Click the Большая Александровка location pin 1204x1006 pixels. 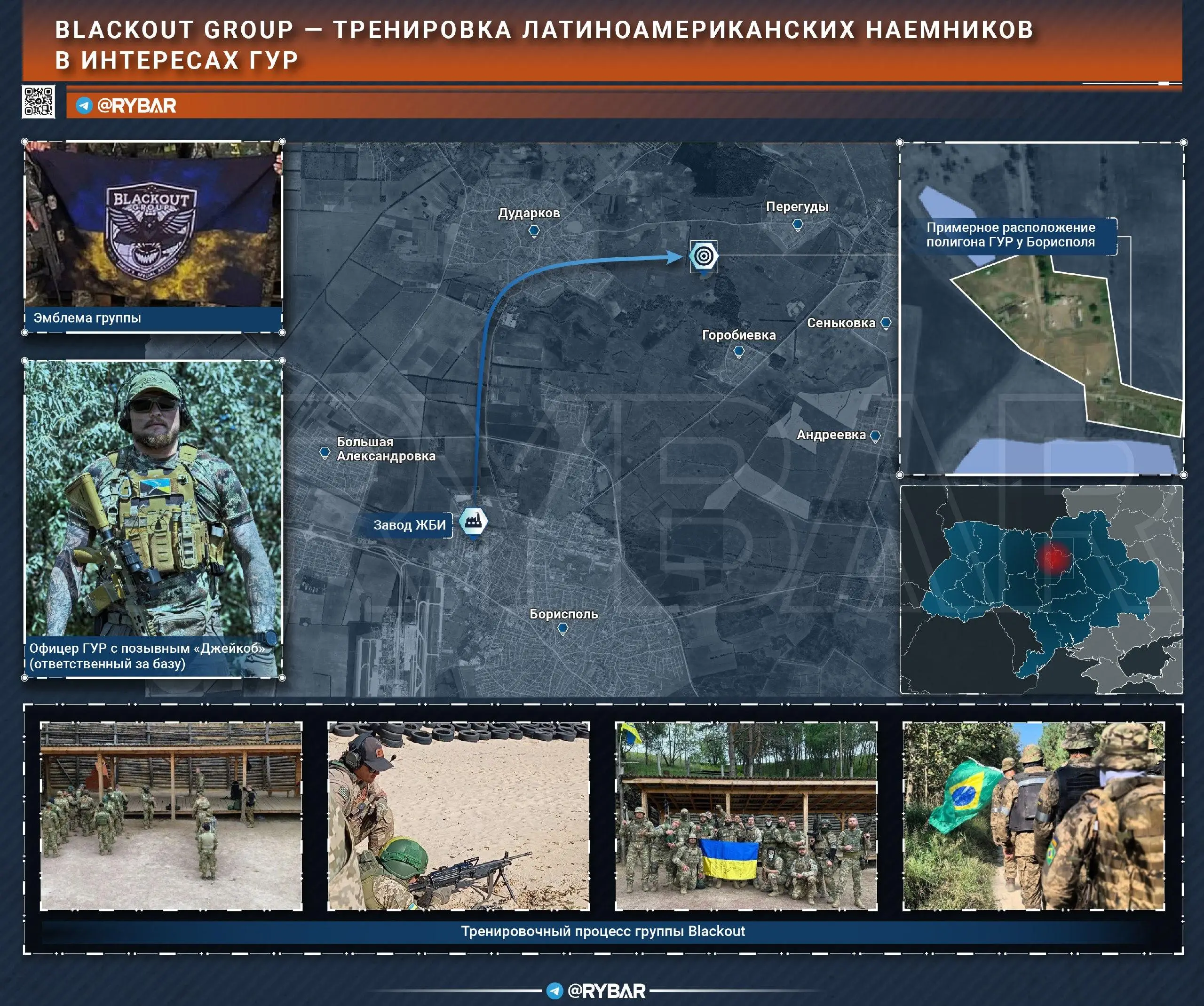tap(325, 453)
